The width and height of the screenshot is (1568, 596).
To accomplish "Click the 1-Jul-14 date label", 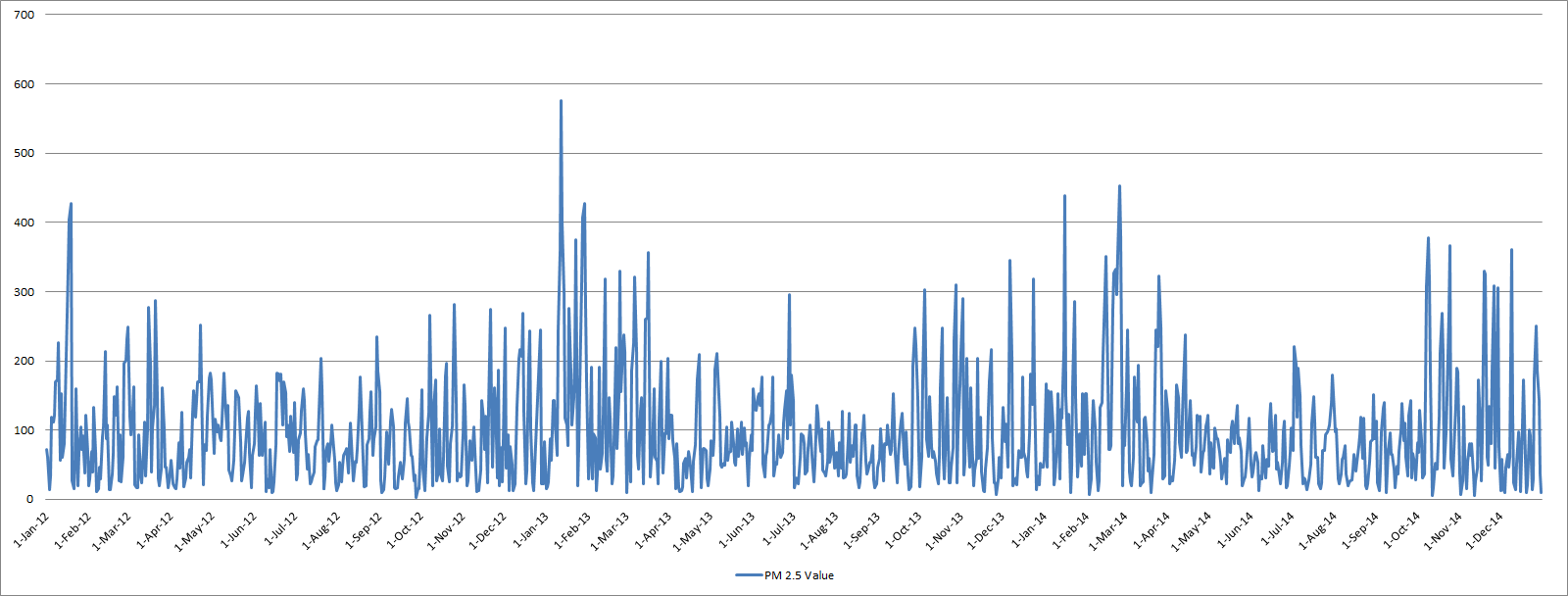I will (1276, 529).
